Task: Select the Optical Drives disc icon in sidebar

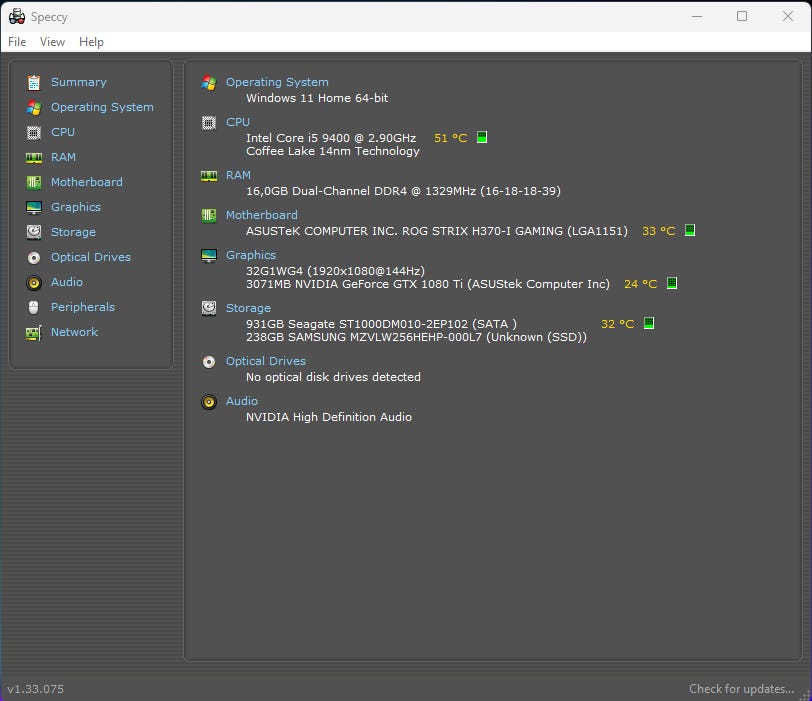Action: [x=34, y=257]
